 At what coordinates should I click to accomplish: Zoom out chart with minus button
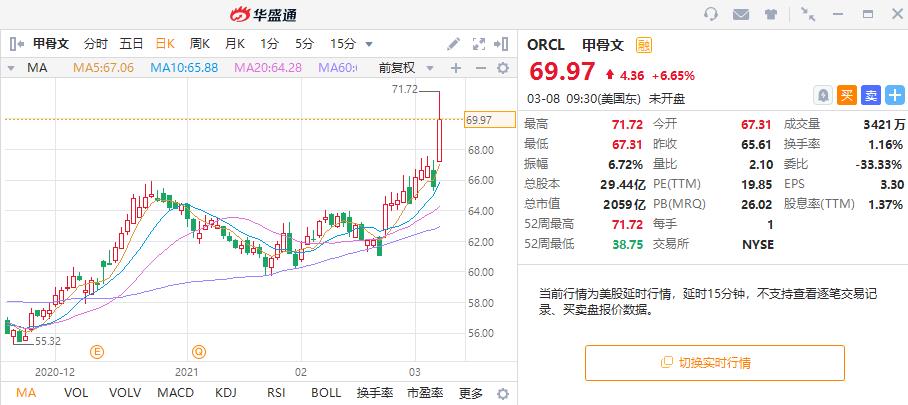[x=480, y=68]
